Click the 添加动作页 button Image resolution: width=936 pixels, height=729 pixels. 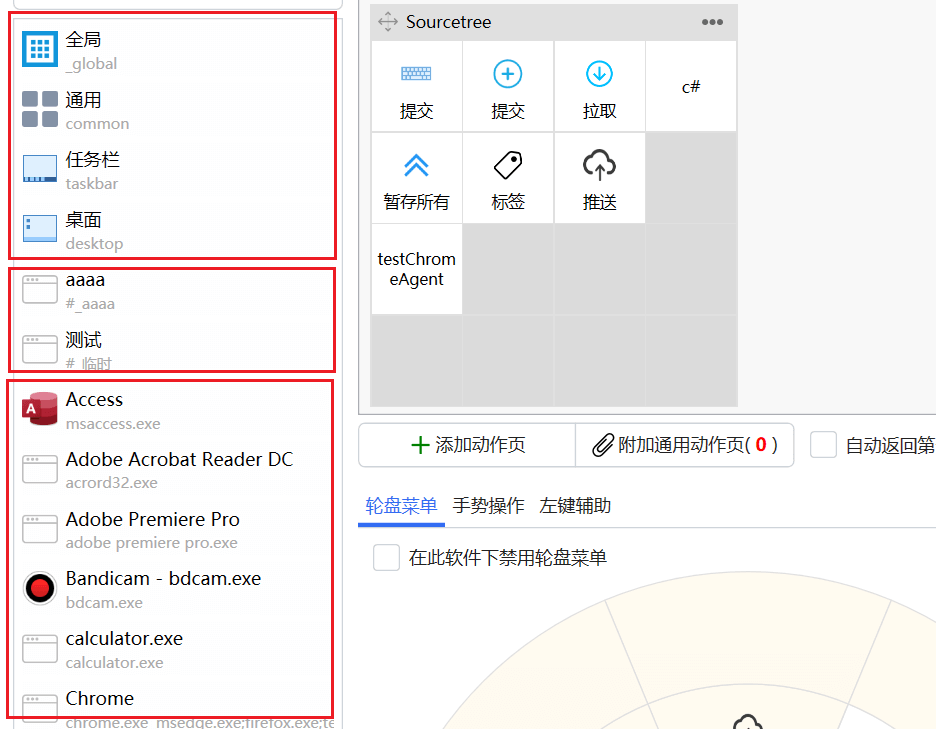[x=467, y=445]
